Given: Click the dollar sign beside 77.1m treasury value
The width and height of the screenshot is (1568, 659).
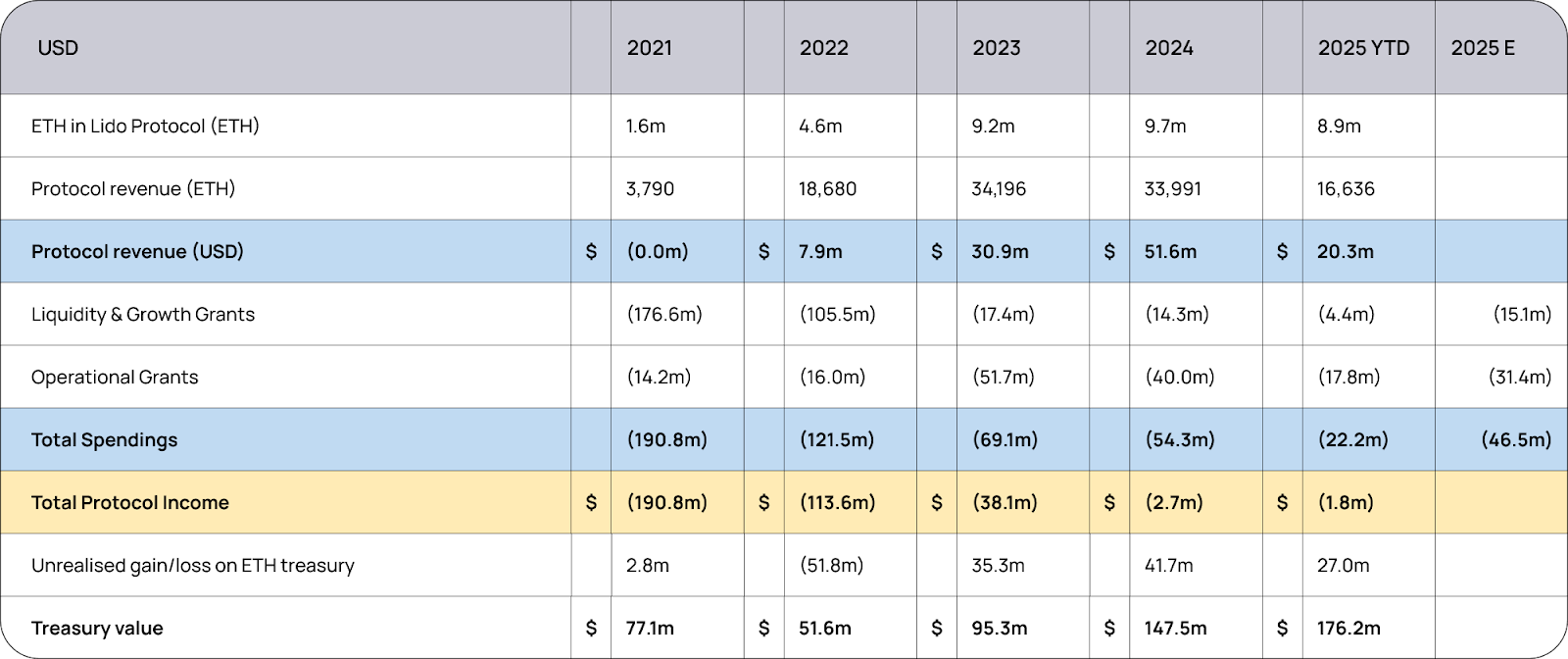Looking at the screenshot, I should click(591, 628).
